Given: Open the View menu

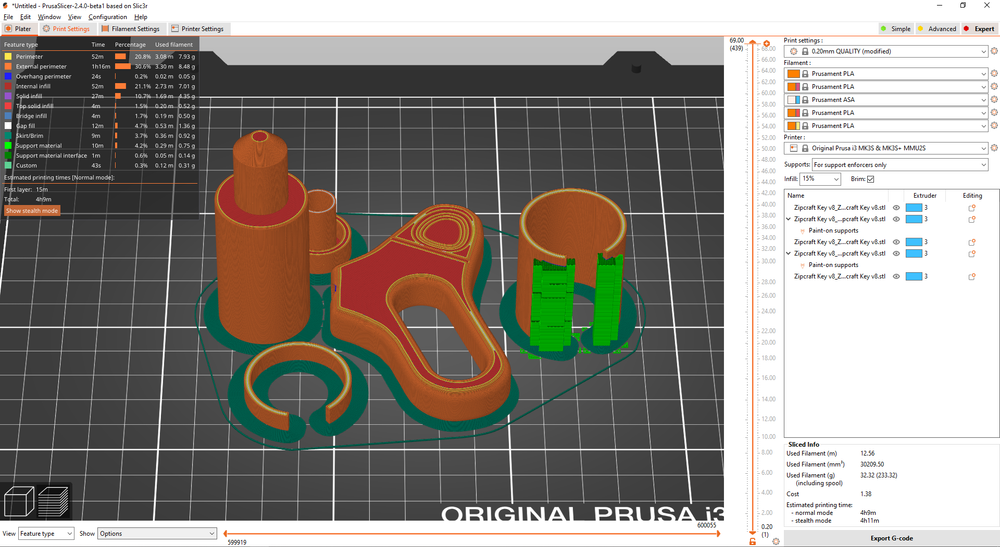Looking at the screenshot, I should point(75,17).
